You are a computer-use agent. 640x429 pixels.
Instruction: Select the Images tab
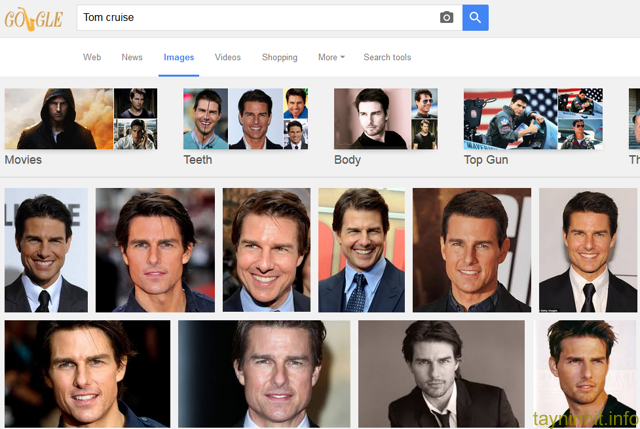point(179,57)
